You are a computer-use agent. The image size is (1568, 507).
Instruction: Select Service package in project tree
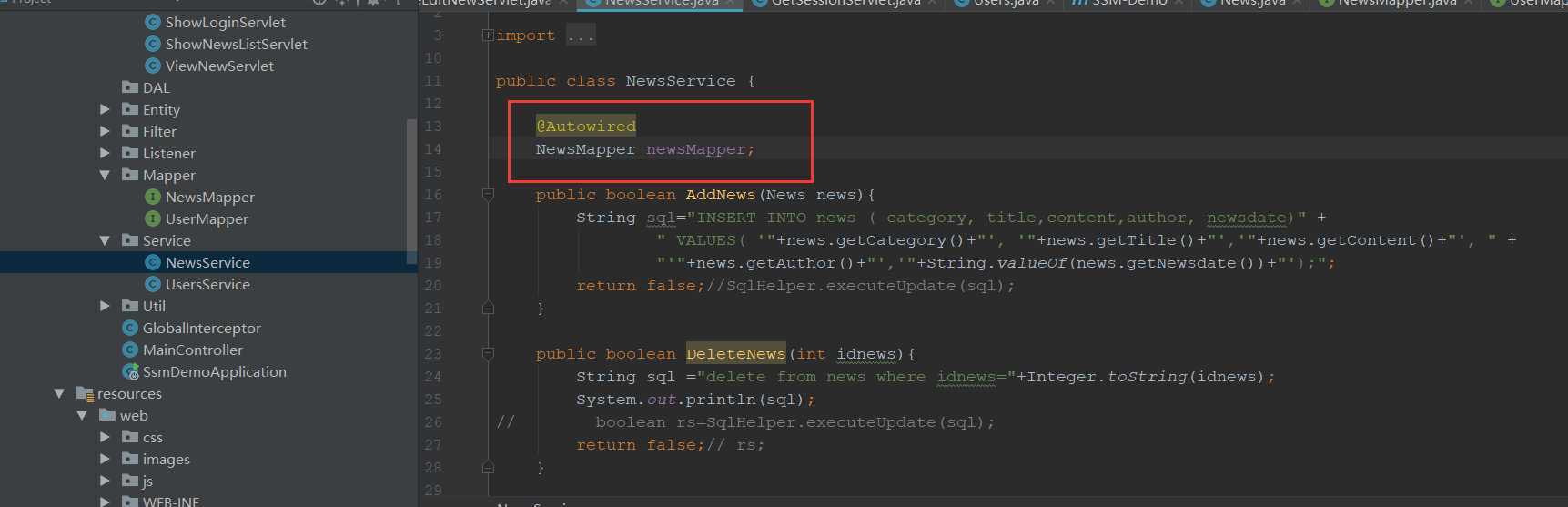tap(167, 240)
